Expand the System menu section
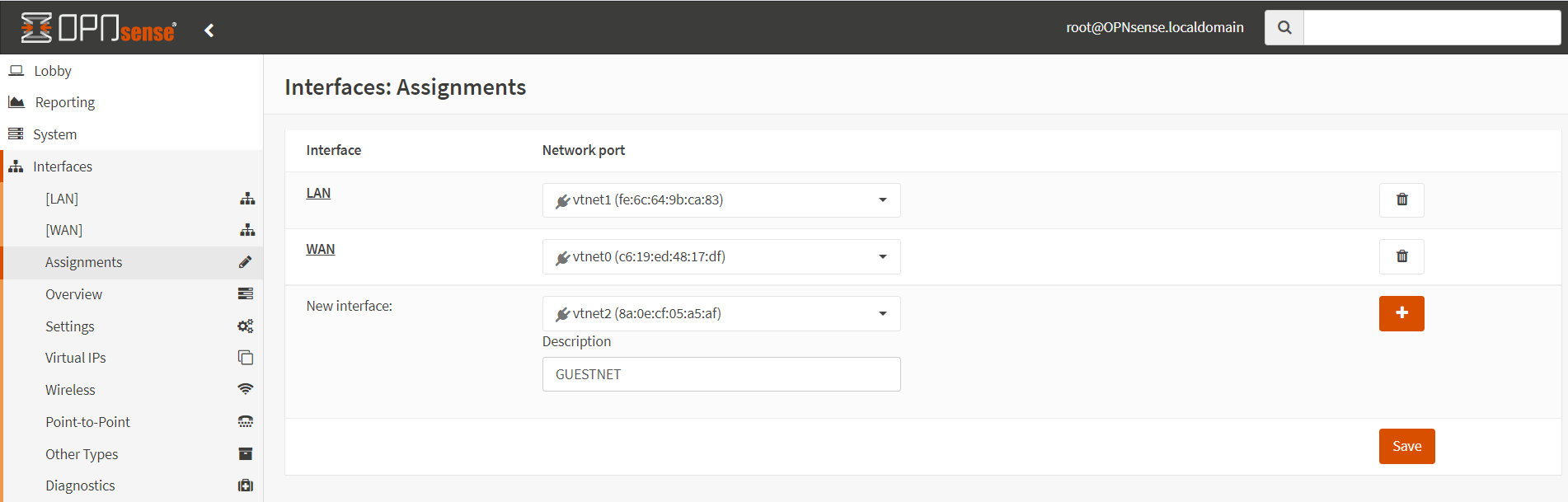Viewport: 1568px width, 502px height. (54, 134)
